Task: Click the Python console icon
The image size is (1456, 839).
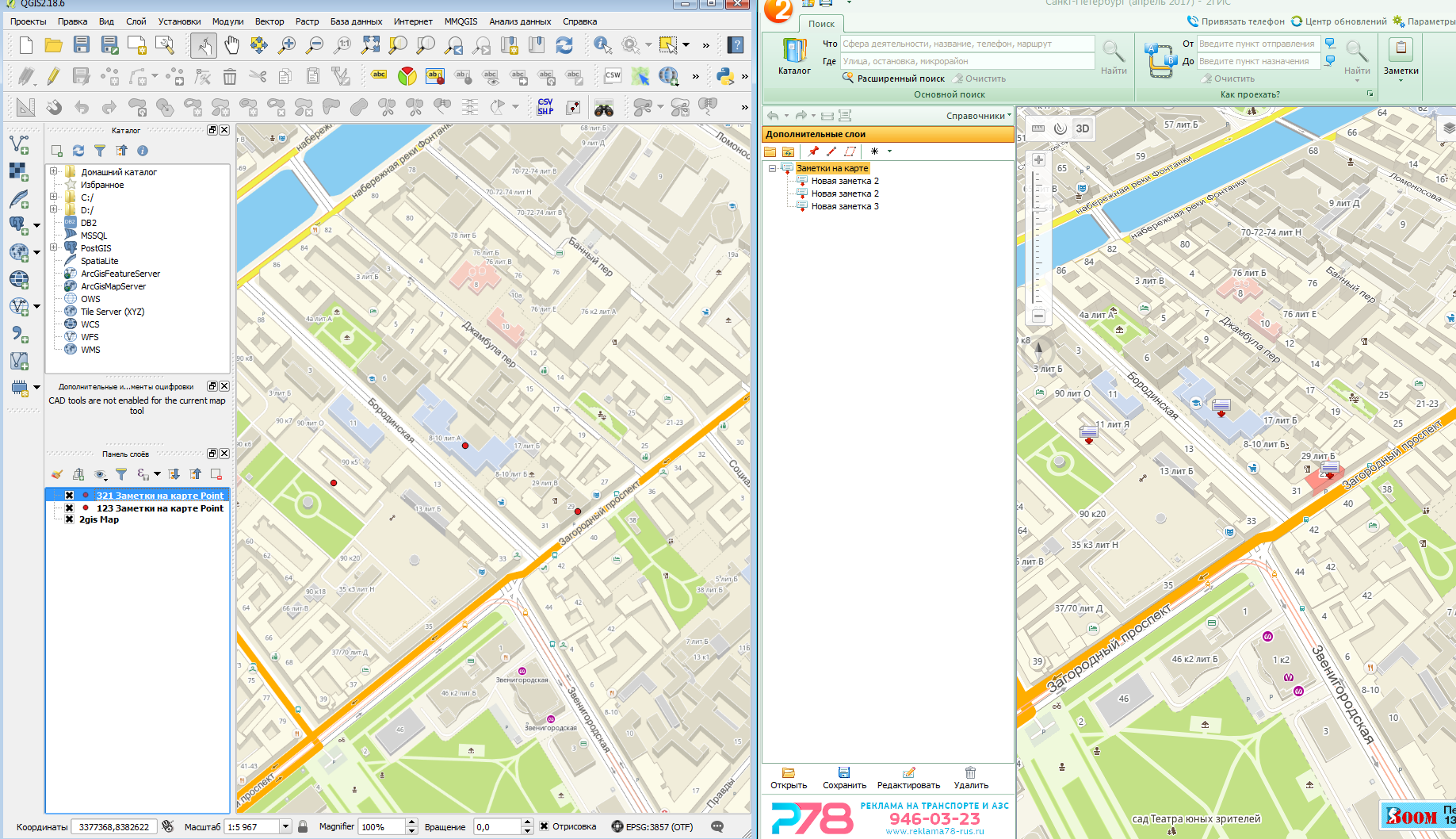Action: click(724, 76)
